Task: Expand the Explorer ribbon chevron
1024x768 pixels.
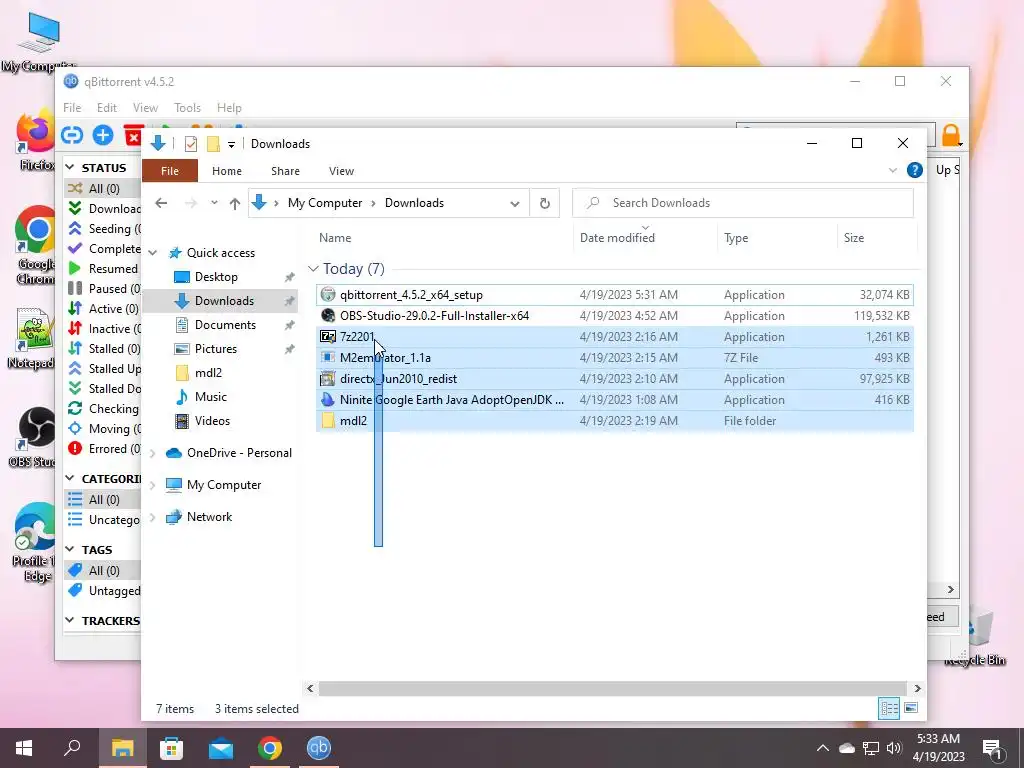Action: [x=893, y=170]
